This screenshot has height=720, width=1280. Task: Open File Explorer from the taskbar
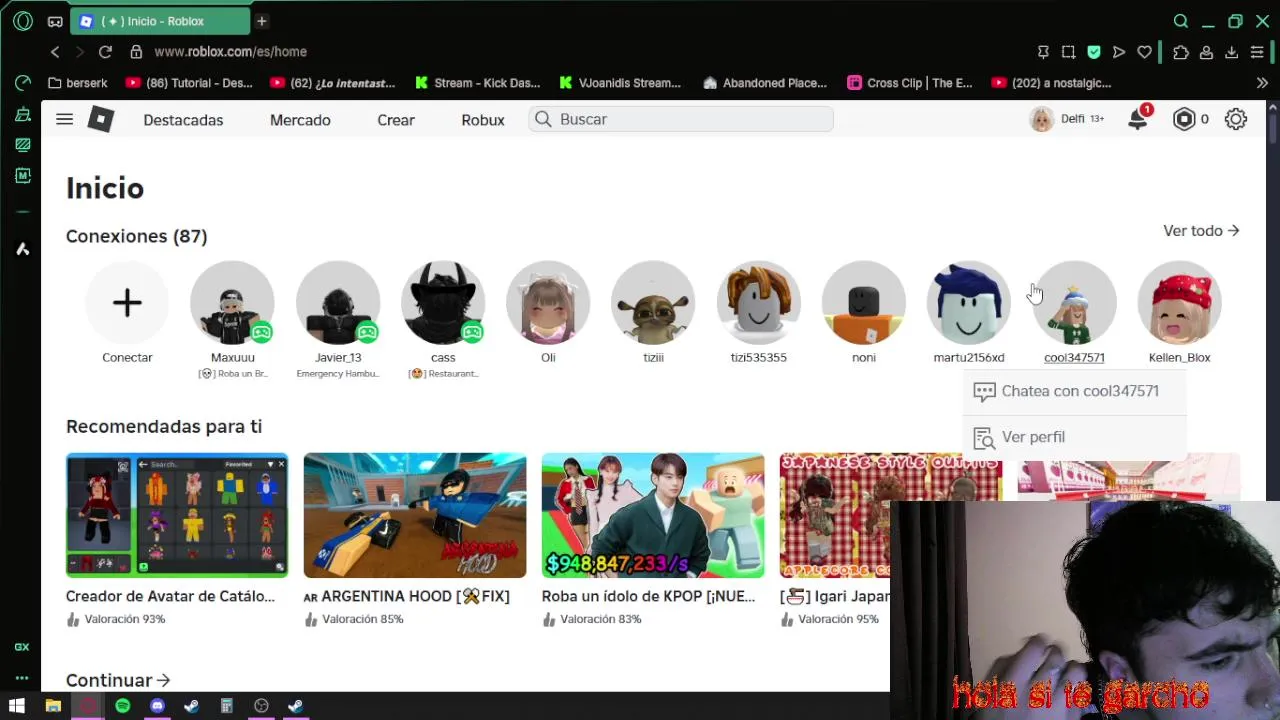pos(53,706)
